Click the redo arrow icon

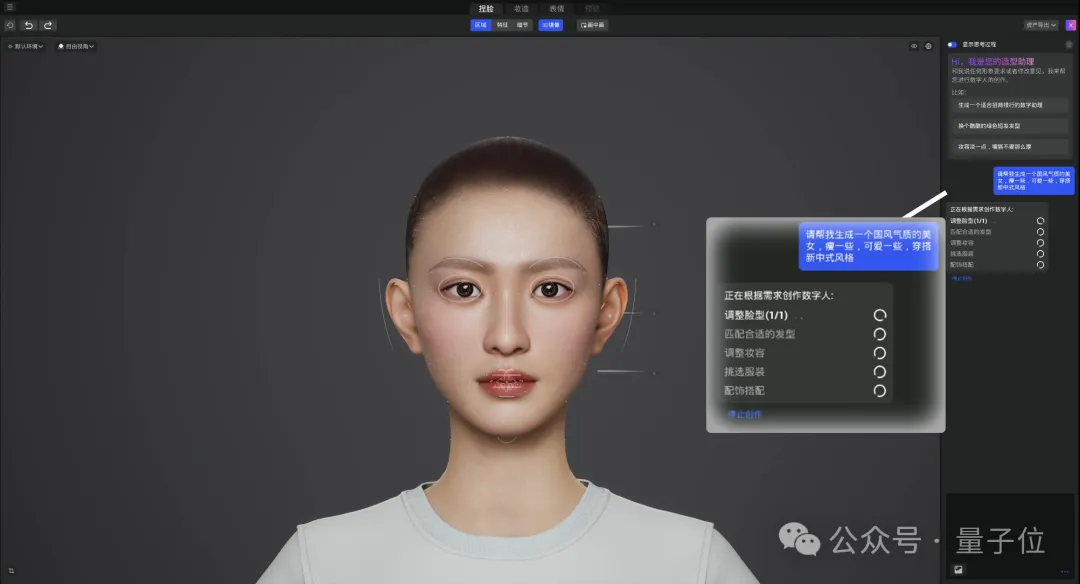48,25
